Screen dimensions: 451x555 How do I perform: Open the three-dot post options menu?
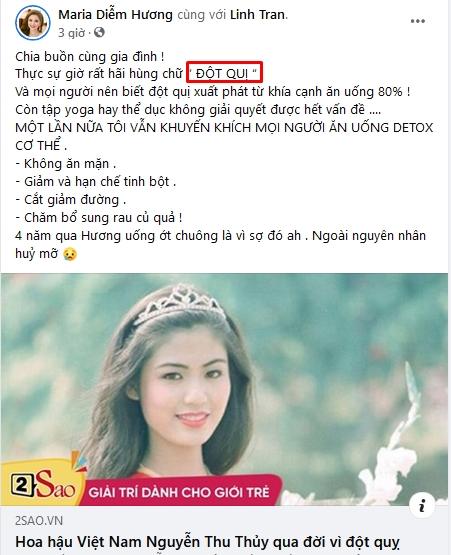[x=417, y=21]
